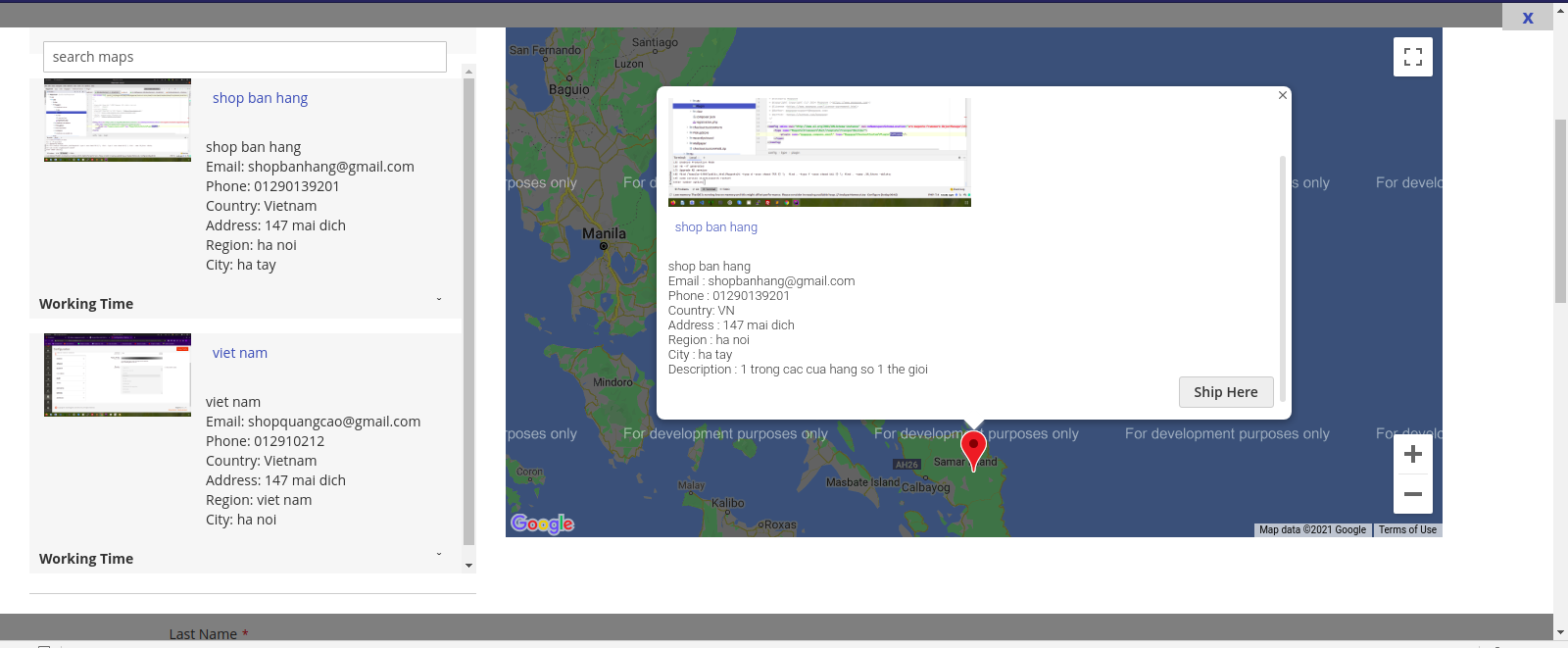Focus the search maps input field

click(245, 57)
